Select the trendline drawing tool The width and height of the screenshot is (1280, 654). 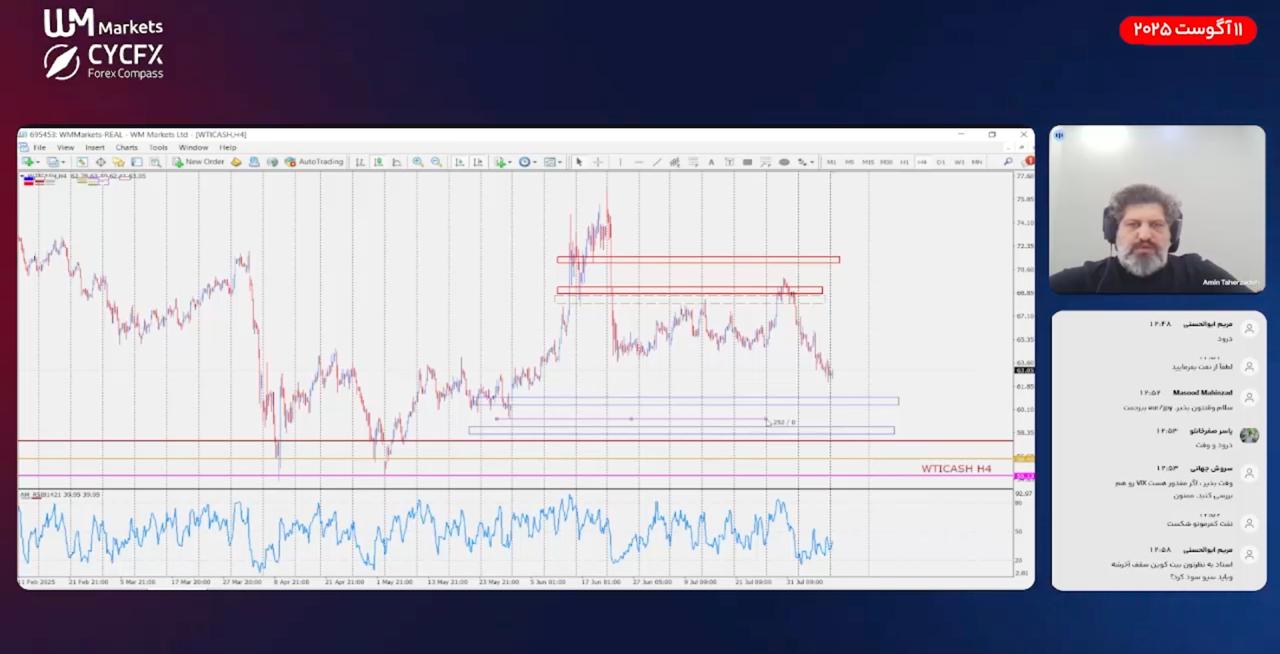pyautogui.click(x=656, y=162)
